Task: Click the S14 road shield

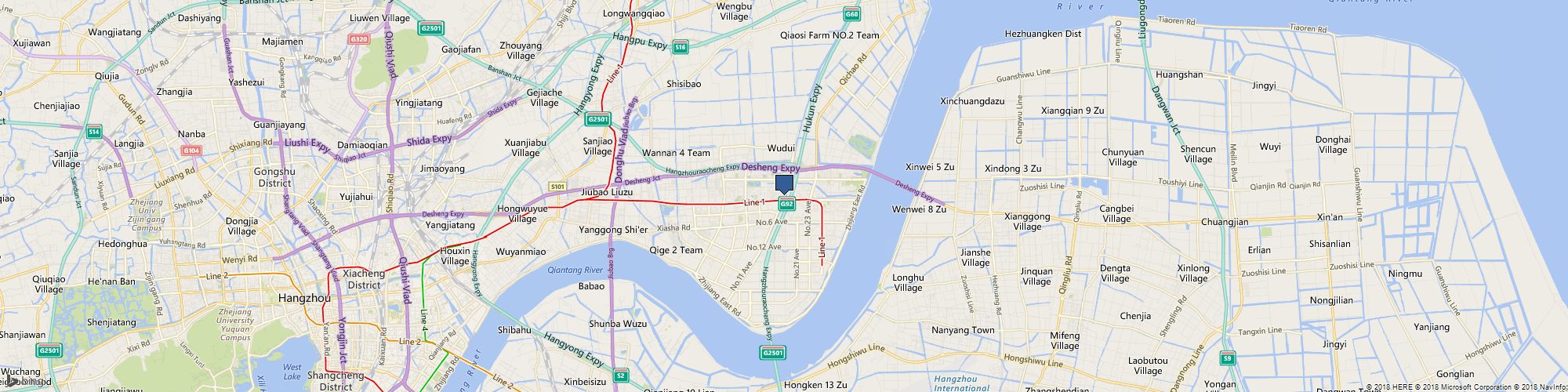Action: pos(94,132)
